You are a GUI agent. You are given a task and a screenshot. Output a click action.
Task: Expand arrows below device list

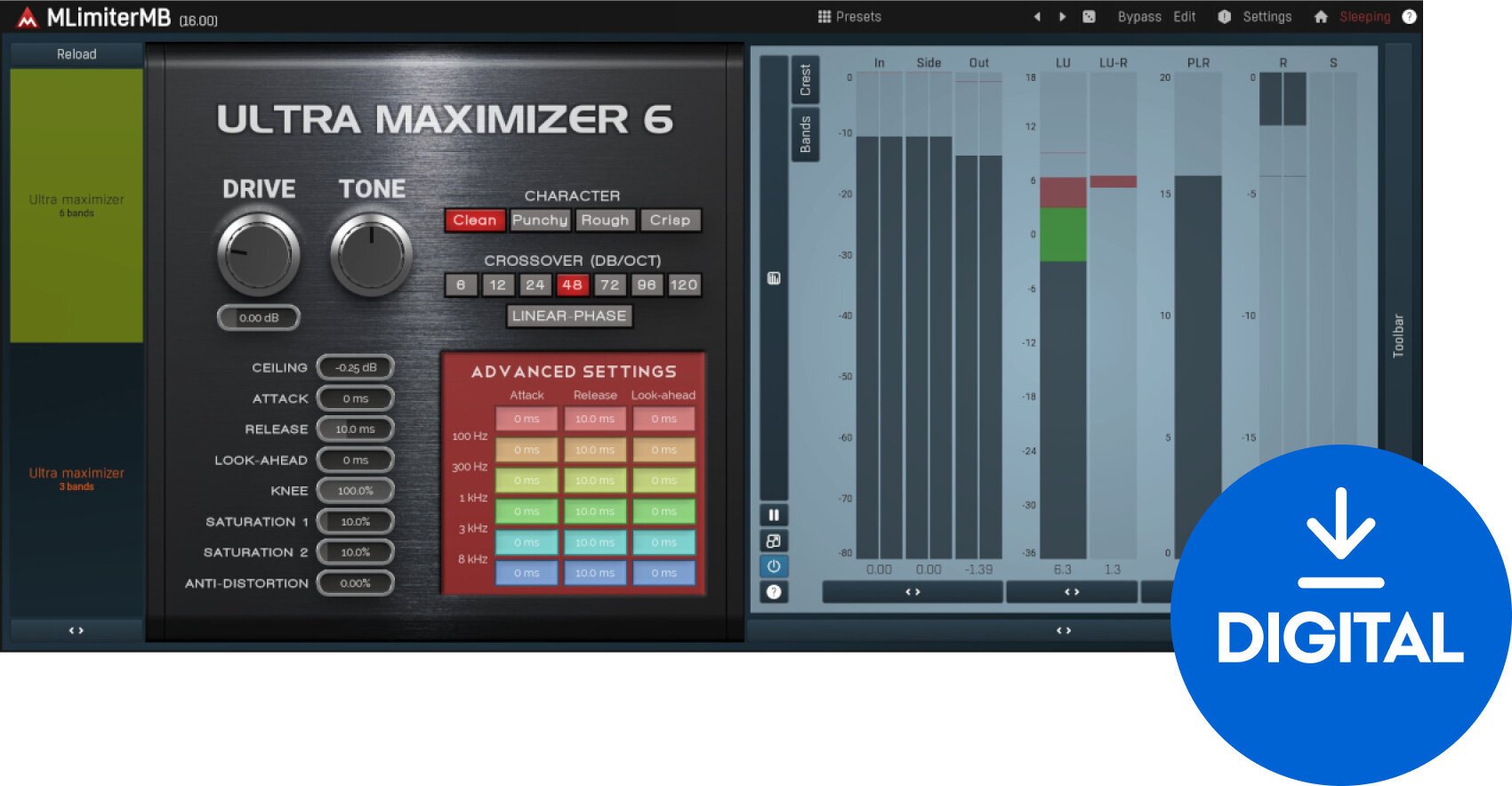76,630
